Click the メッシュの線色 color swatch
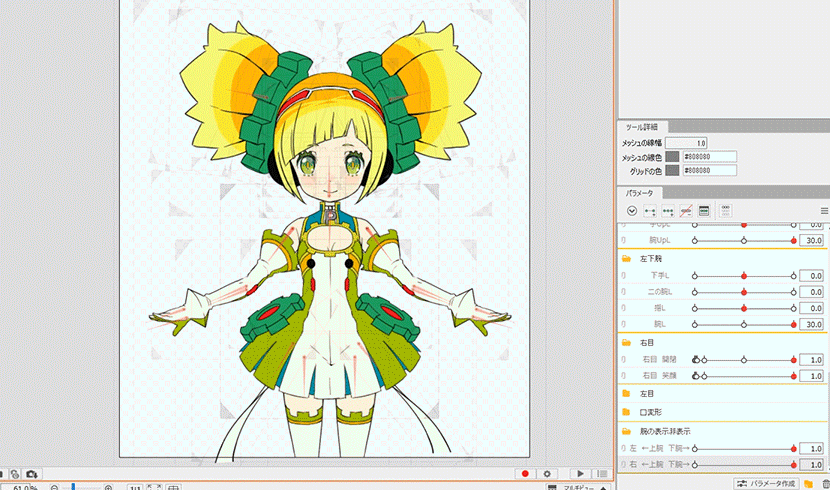The image size is (830, 490). click(672, 156)
